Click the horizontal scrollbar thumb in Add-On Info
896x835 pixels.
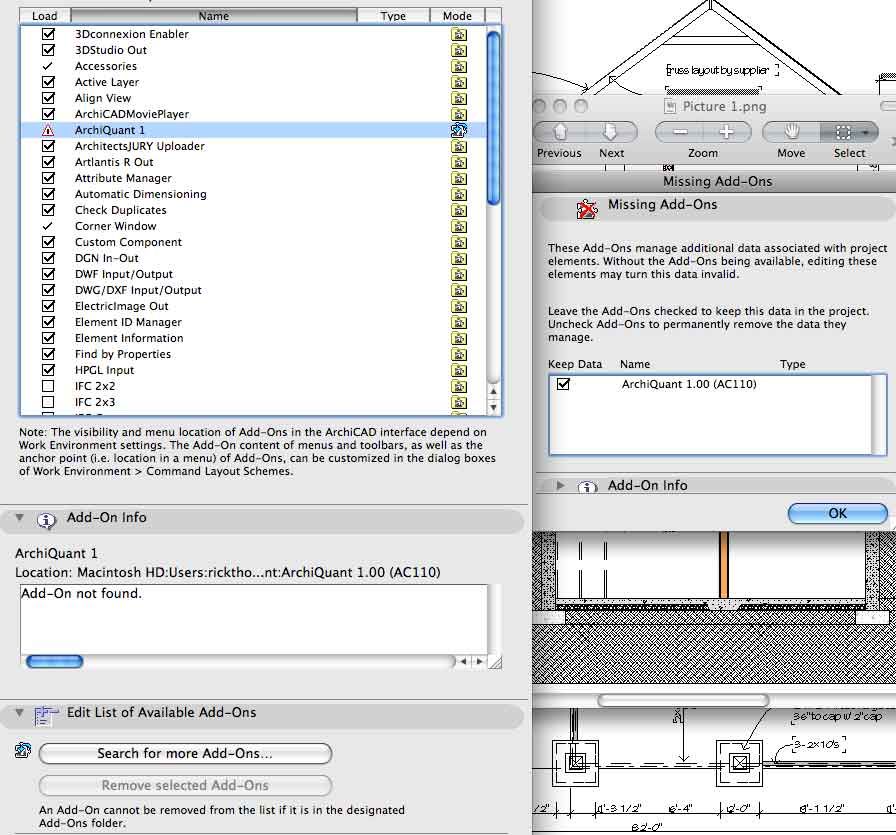coord(55,661)
